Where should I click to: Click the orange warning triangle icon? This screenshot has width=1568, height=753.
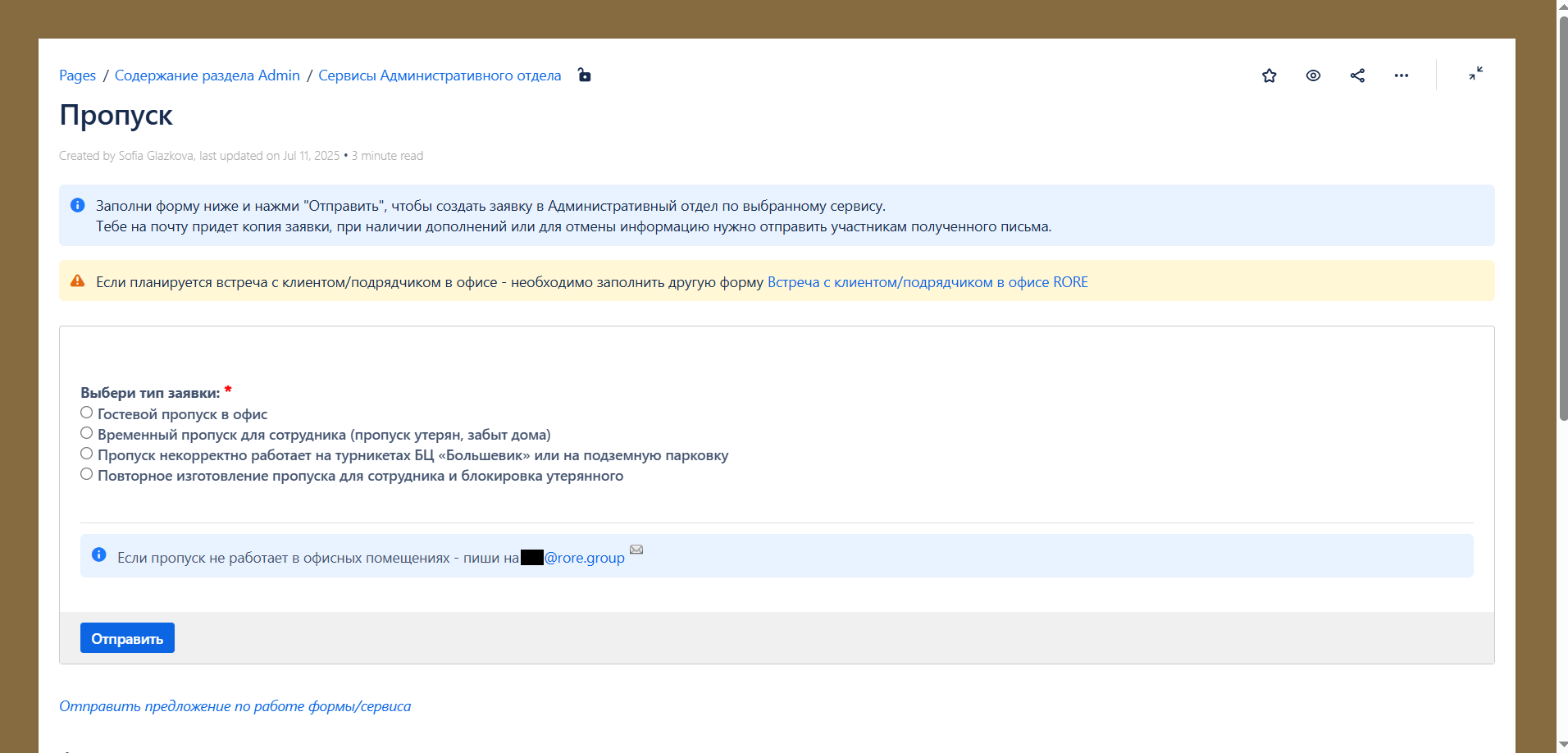click(x=78, y=281)
